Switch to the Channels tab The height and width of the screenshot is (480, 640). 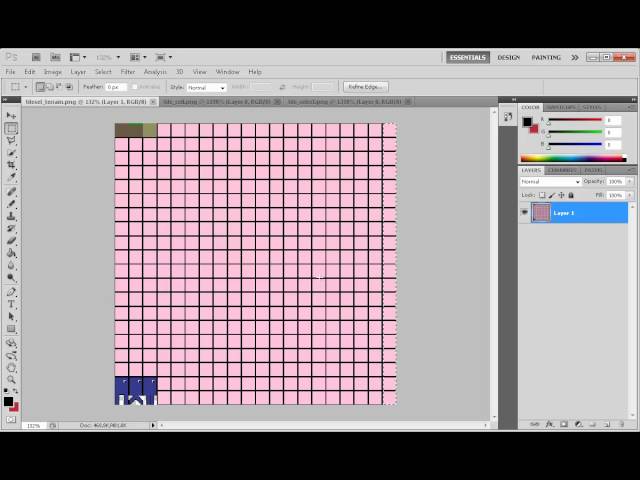click(x=562, y=170)
